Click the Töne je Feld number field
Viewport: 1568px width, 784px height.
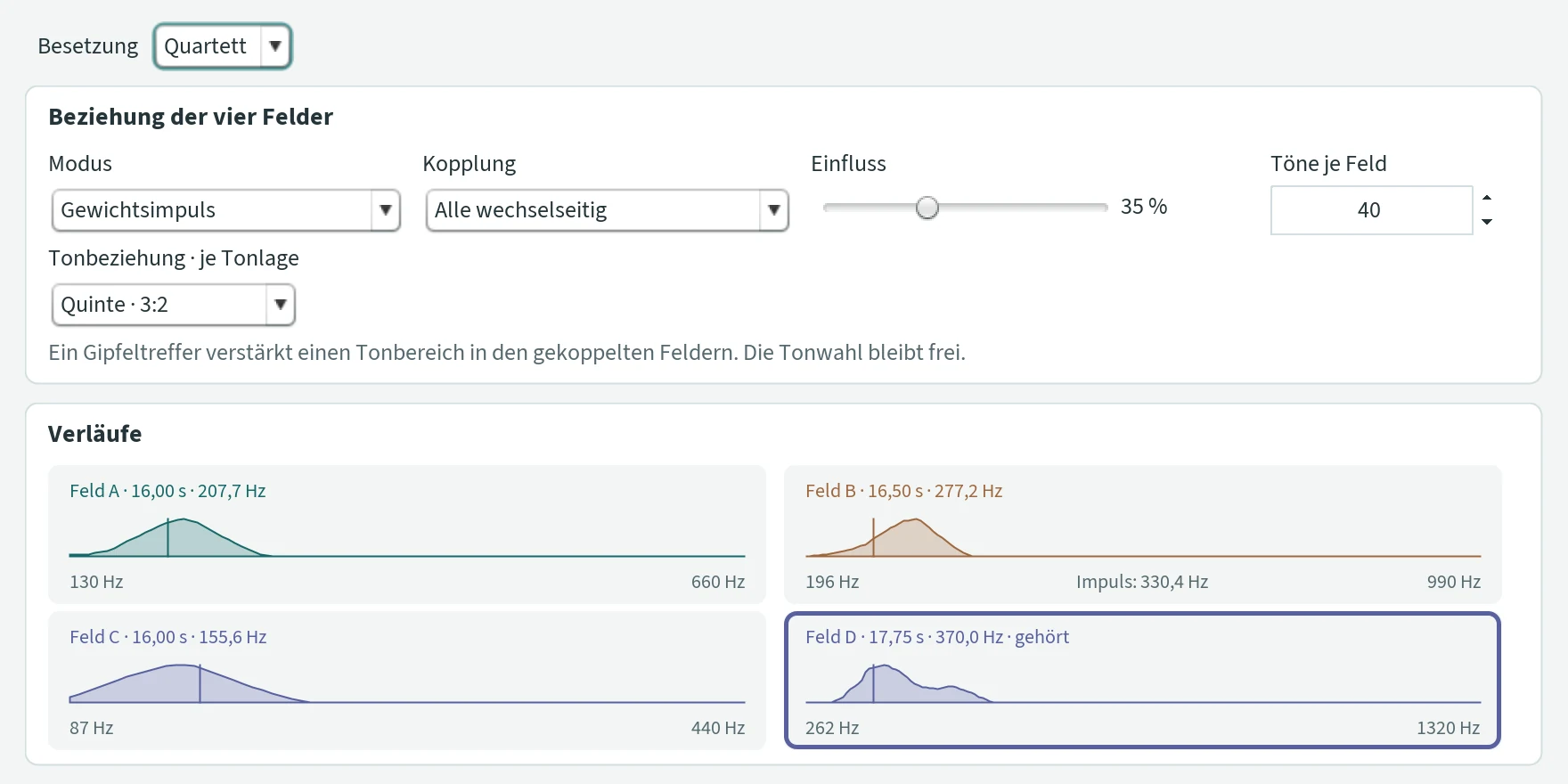(1371, 210)
